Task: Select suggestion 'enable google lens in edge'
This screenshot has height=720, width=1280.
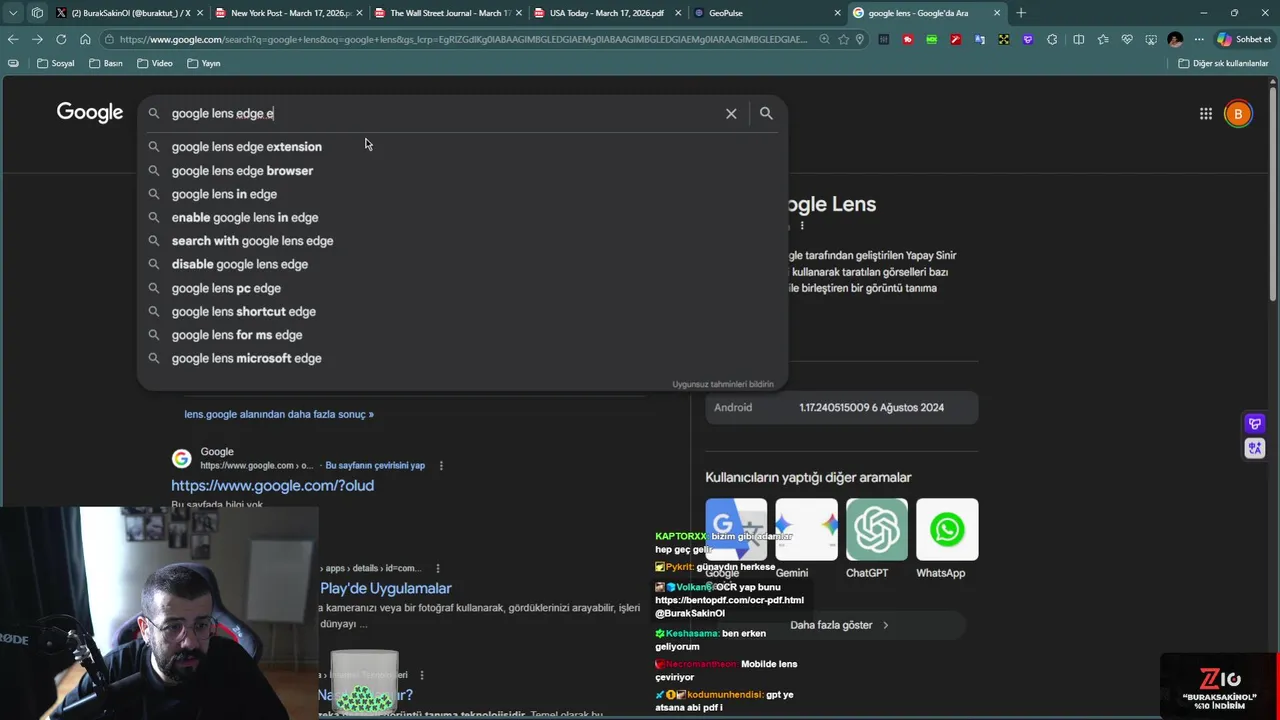Action: [x=462, y=218]
